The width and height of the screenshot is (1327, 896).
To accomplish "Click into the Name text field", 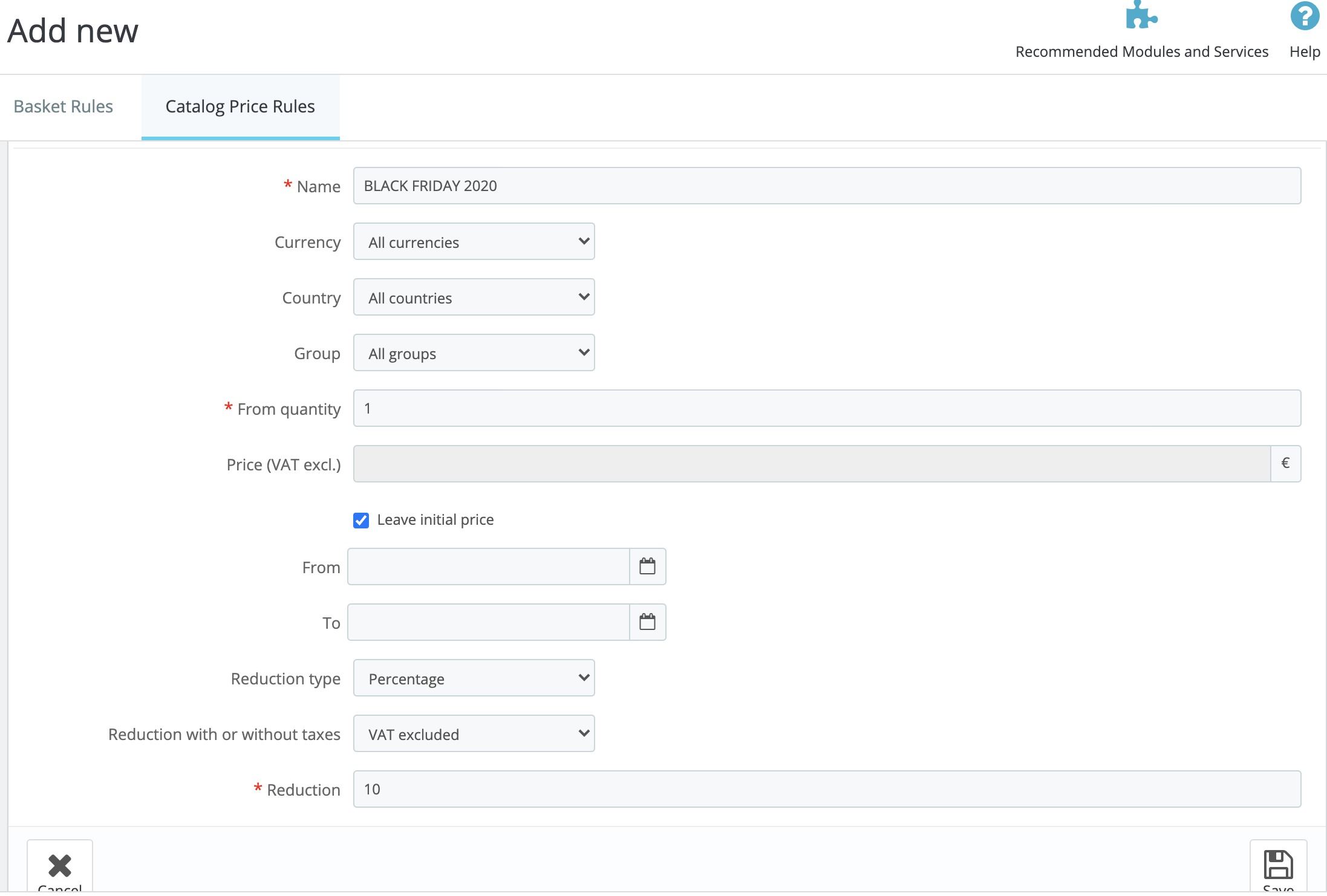I will coord(827,186).
